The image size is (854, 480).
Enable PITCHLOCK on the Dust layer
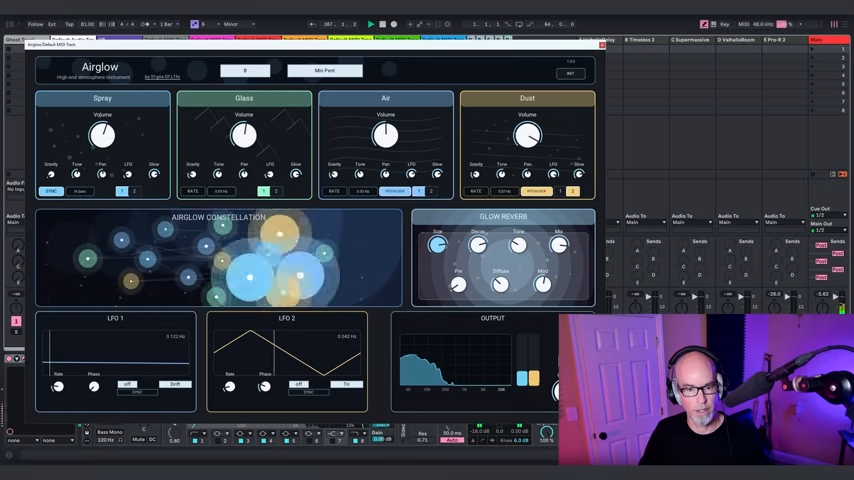(536, 191)
